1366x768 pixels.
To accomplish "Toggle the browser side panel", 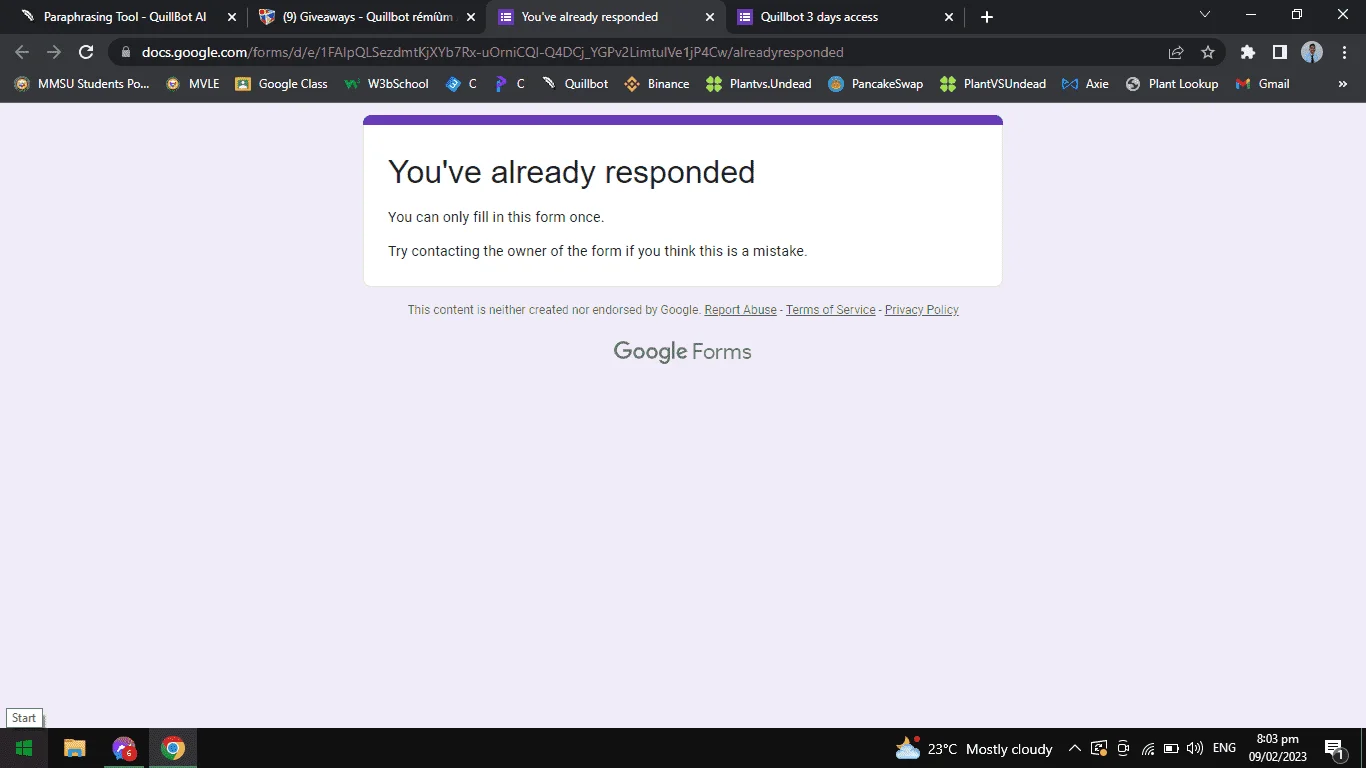I will (x=1279, y=52).
